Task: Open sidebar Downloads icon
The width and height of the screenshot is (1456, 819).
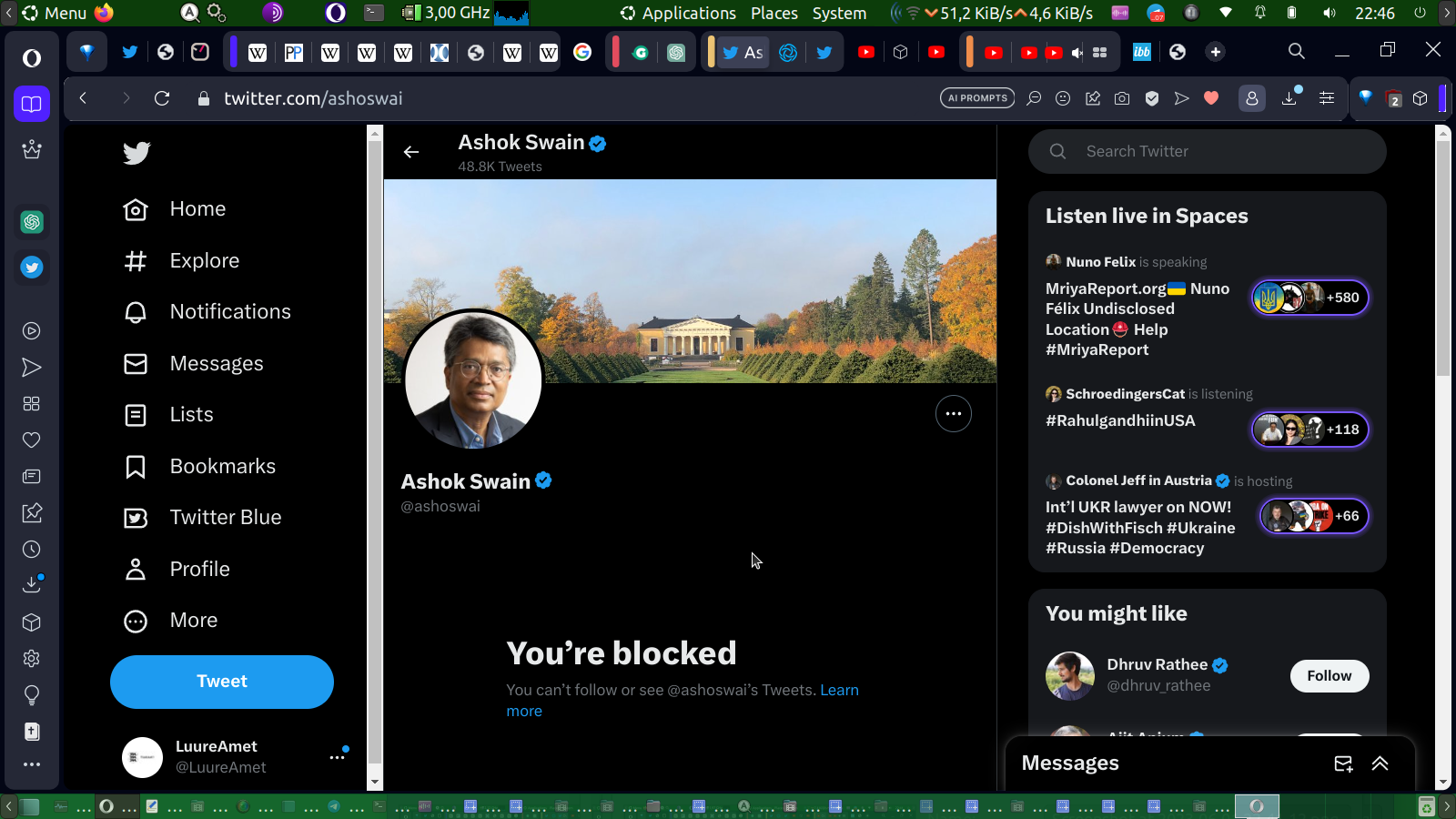Action: [32, 584]
